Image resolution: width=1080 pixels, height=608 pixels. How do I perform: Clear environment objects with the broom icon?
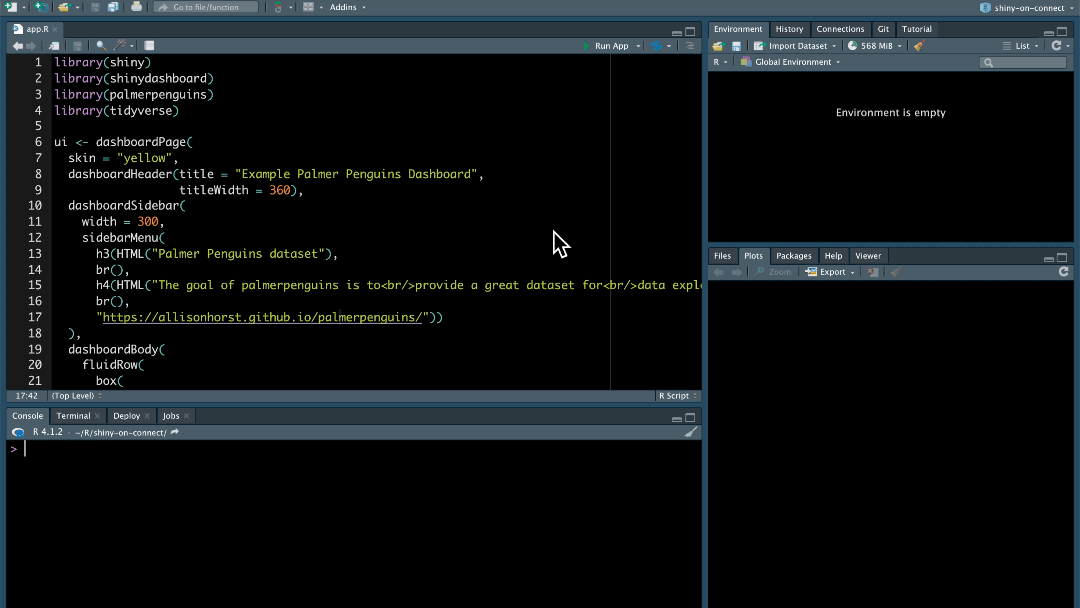point(918,46)
